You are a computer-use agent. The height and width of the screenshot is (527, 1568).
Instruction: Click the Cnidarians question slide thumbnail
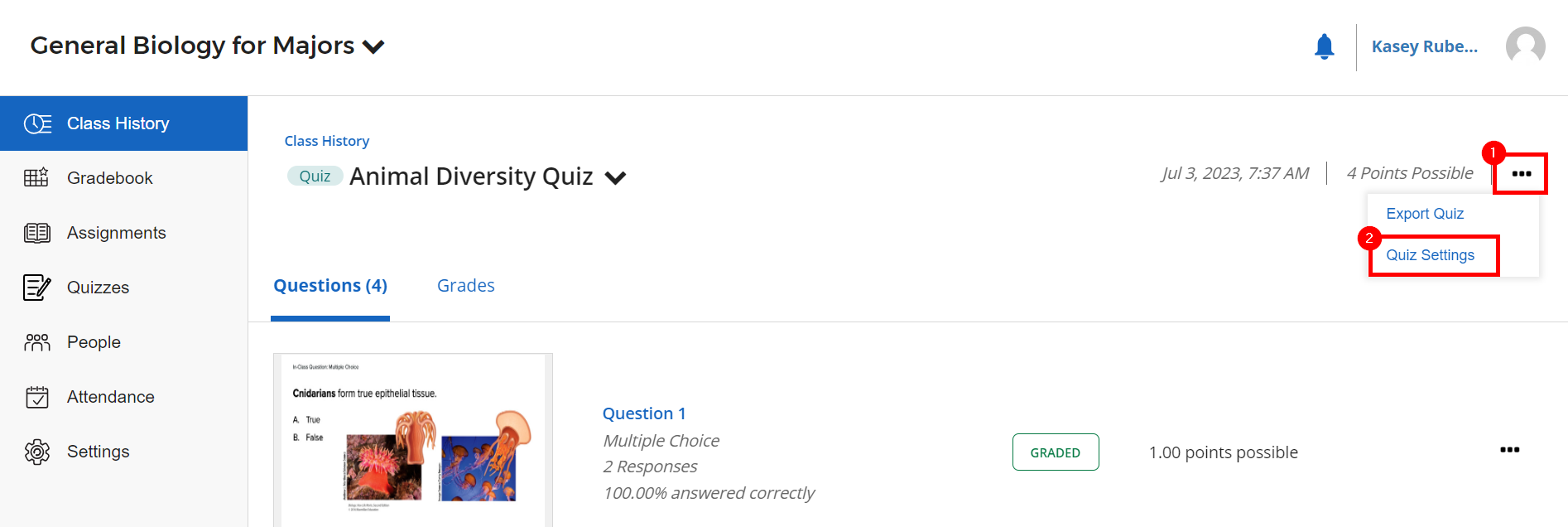coord(412,439)
